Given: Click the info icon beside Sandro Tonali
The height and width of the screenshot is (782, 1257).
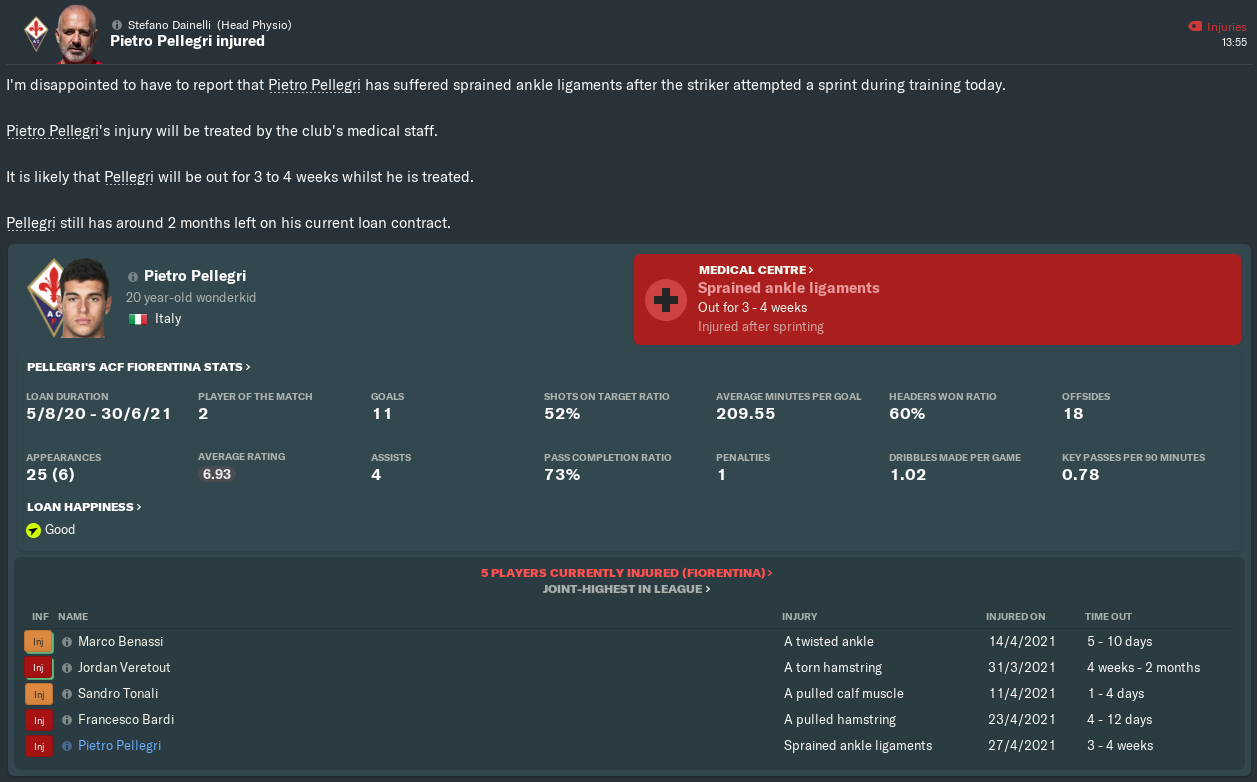Looking at the screenshot, I should pos(67,694).
